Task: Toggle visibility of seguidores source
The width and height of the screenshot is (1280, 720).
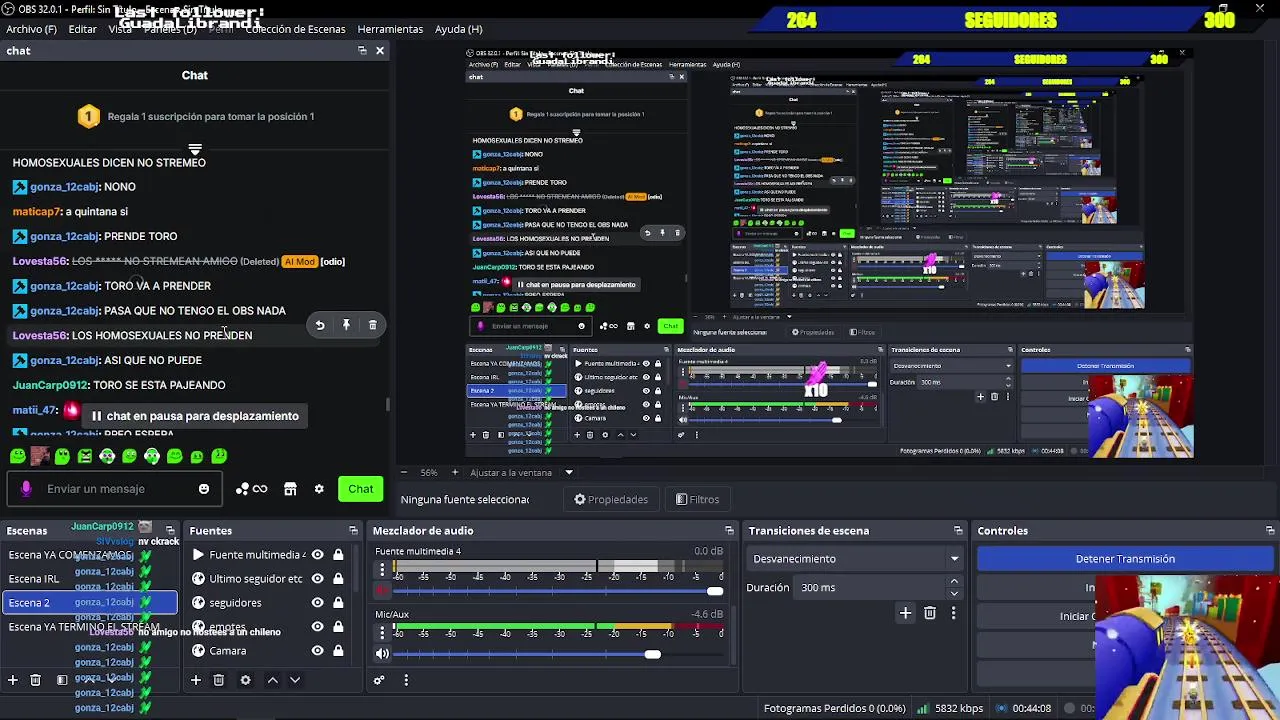Action: tap(317, 603)
